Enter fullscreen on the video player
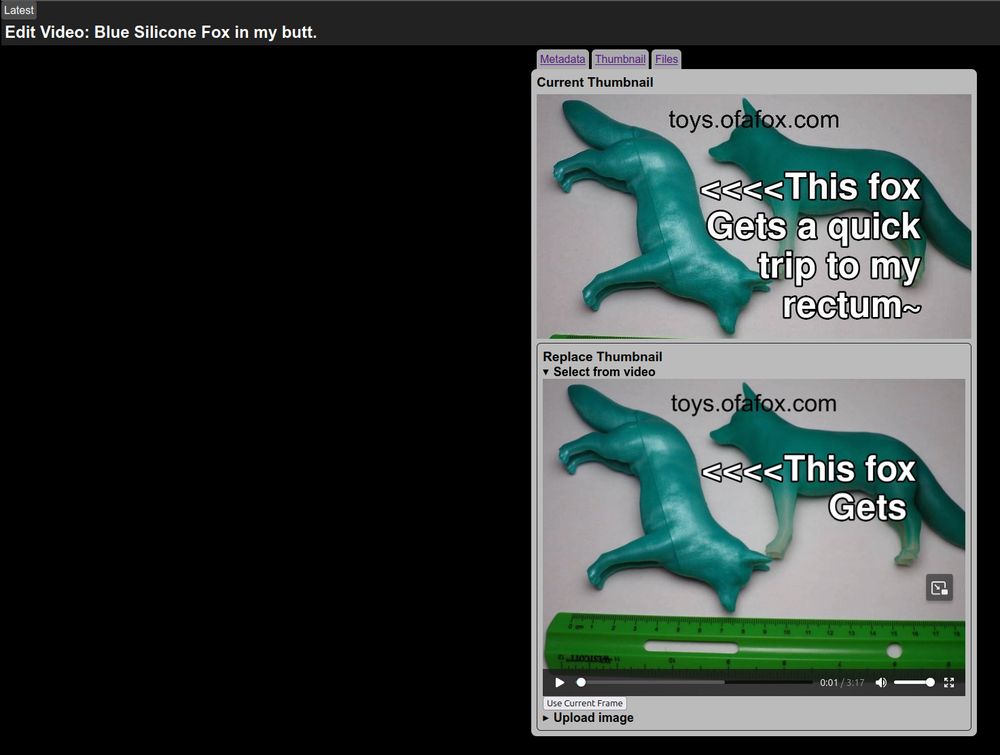The height and width of the screenshot is (755, 1000). [x=948, y=682]
